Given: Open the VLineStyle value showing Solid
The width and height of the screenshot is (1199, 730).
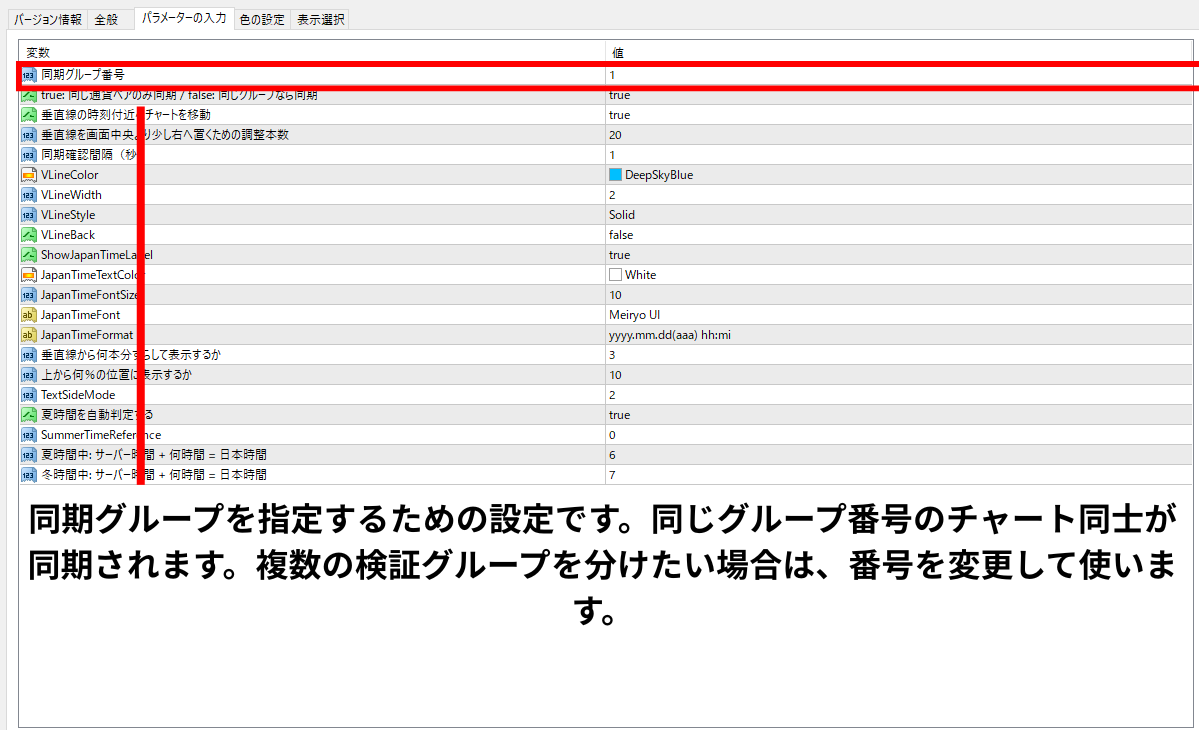Looking at the screenshot, I should click(x=621, y=215).
